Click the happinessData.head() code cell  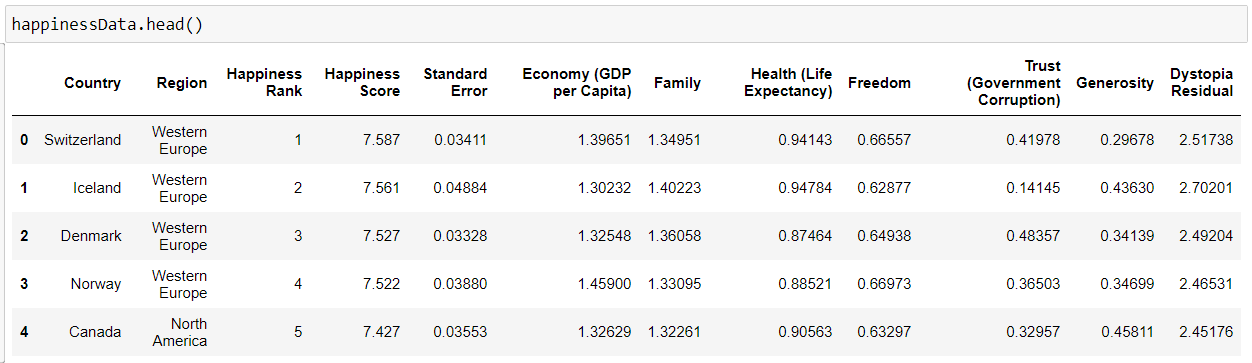[626, 24]
